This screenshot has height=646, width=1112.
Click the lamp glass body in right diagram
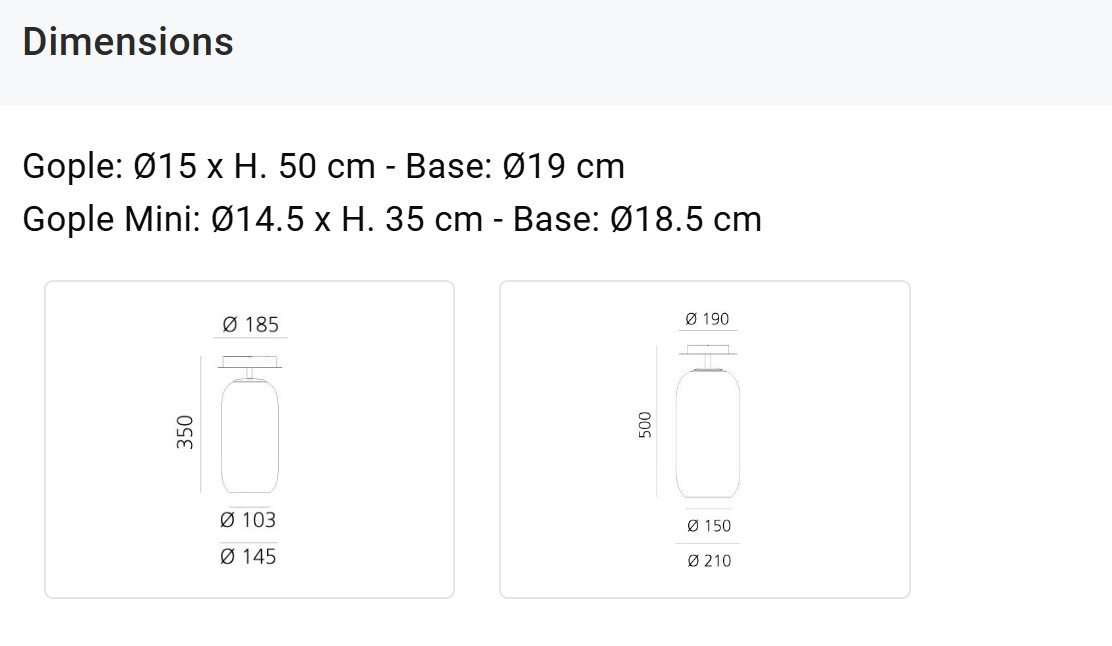708,433
